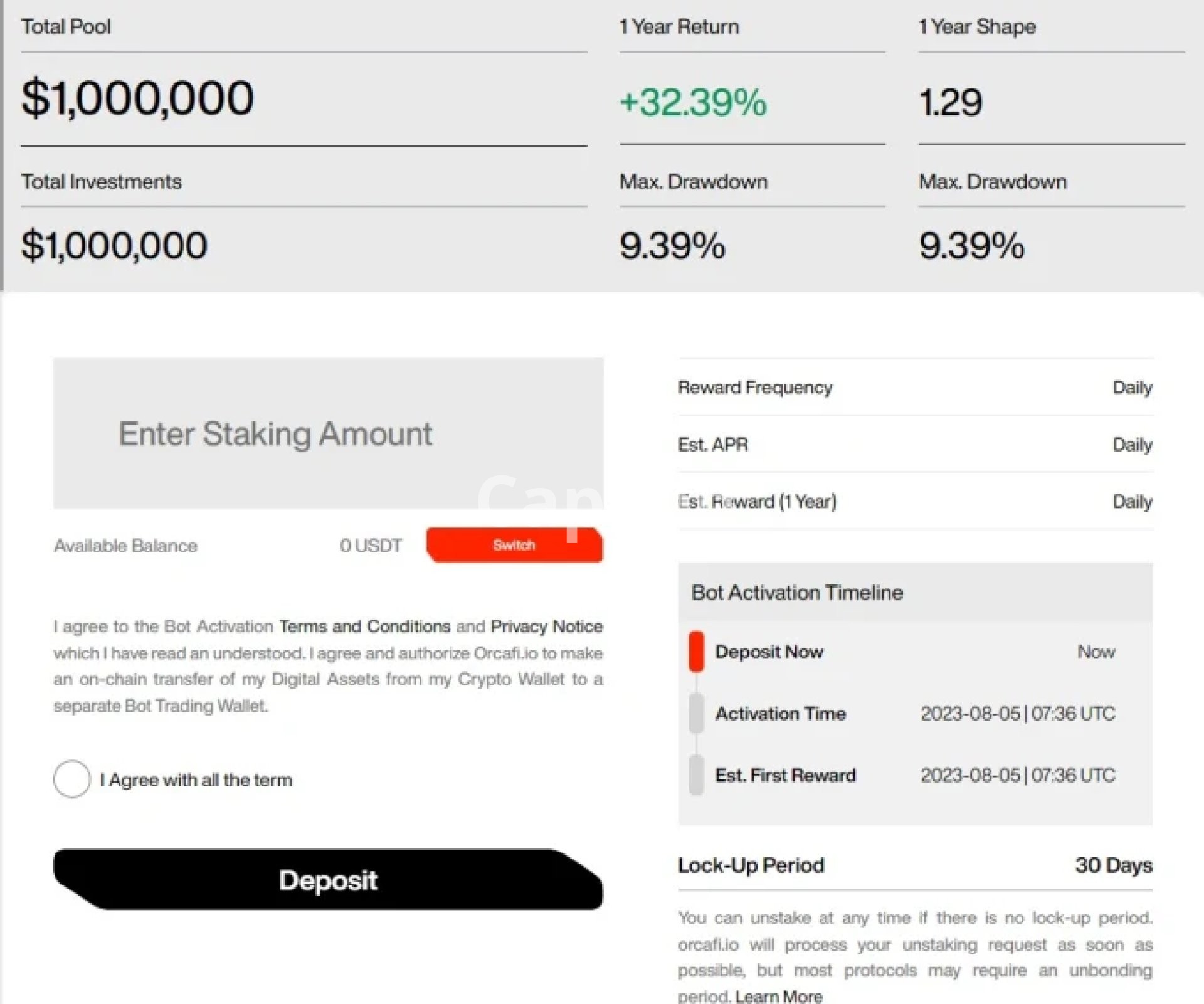Follow the Learn More link

click(x=778, y=996)
